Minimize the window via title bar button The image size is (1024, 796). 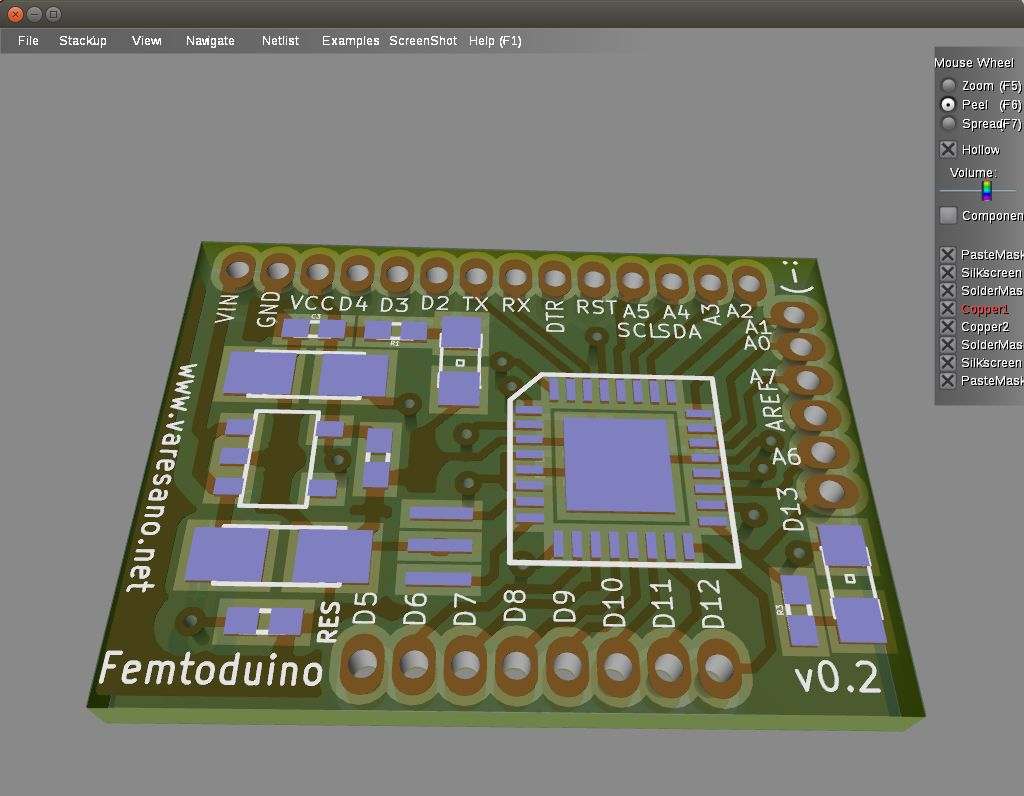35,14
